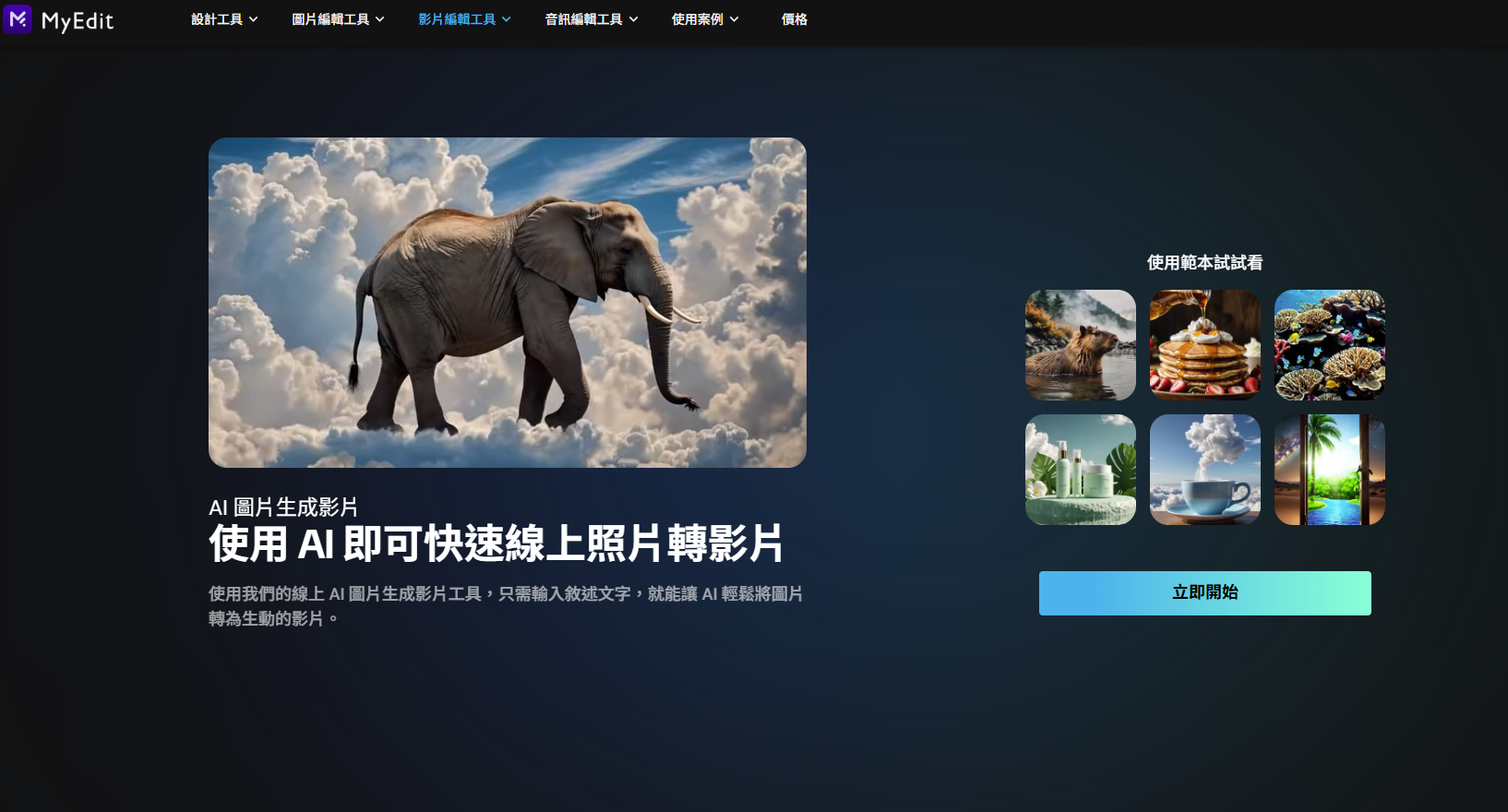Expand the chevron next to 圖片編輯工具
The width and height of the screenshot is (1508, 812).
pyautogui.click(x=379, y=19)
